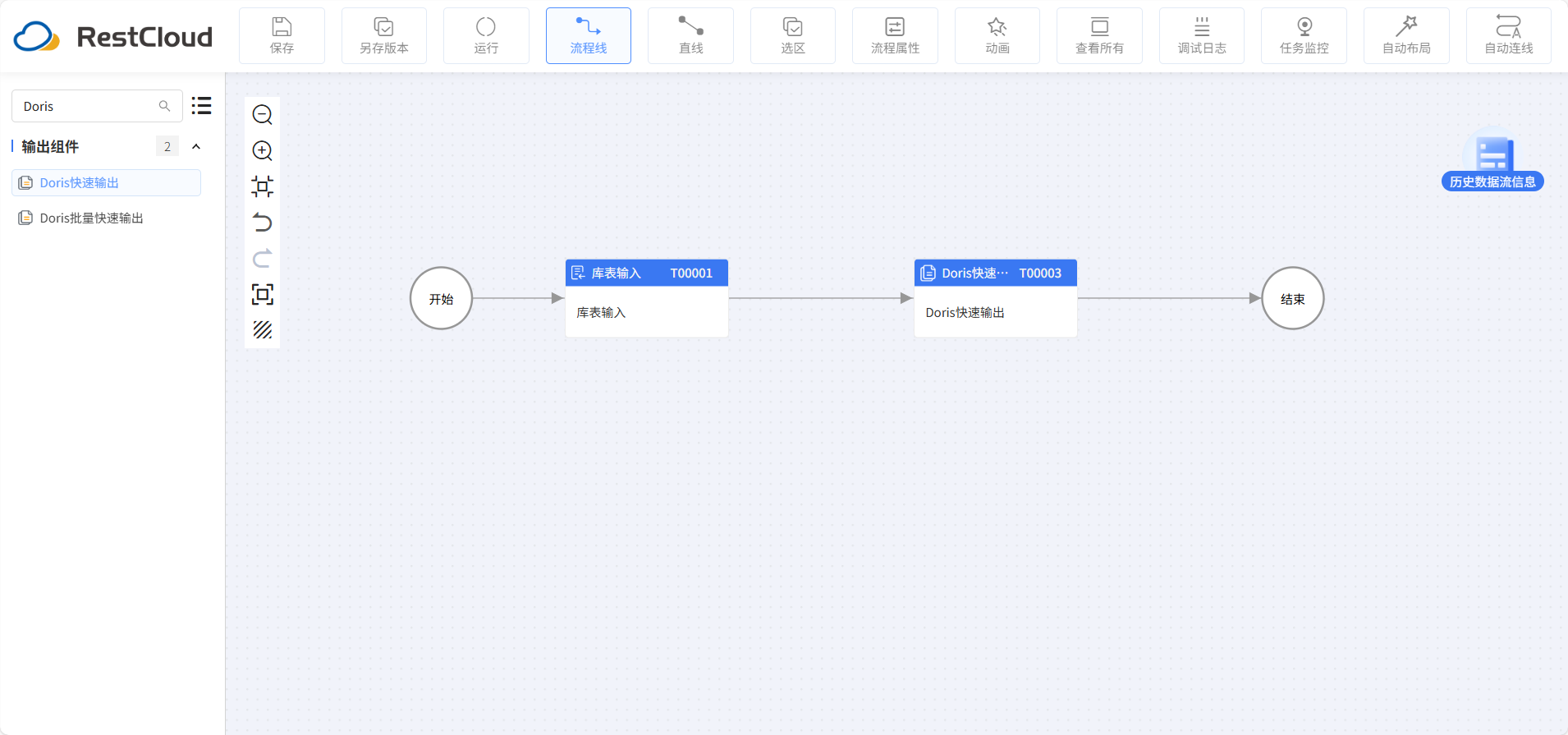Open the 调试日志 debug log

(1202, 36)
